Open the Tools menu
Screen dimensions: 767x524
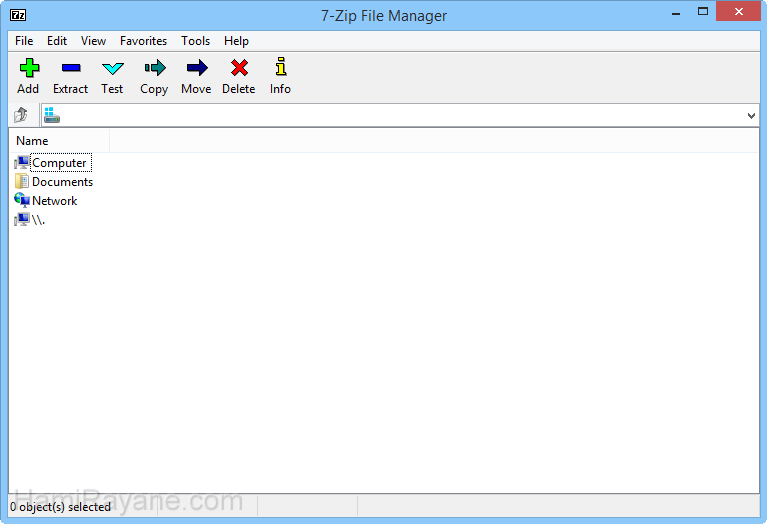pos(196,41)
